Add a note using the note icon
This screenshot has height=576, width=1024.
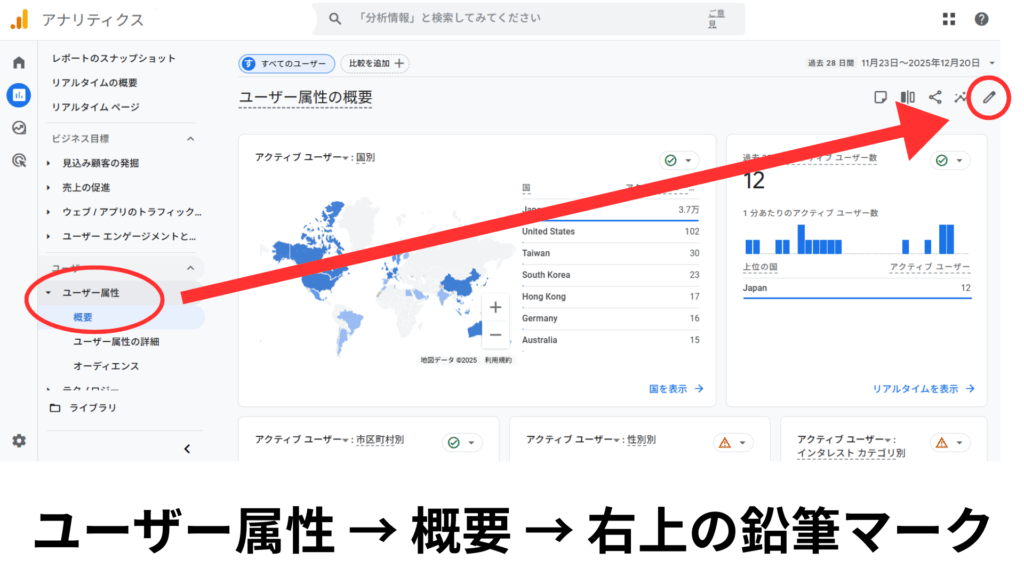[883, 98]
